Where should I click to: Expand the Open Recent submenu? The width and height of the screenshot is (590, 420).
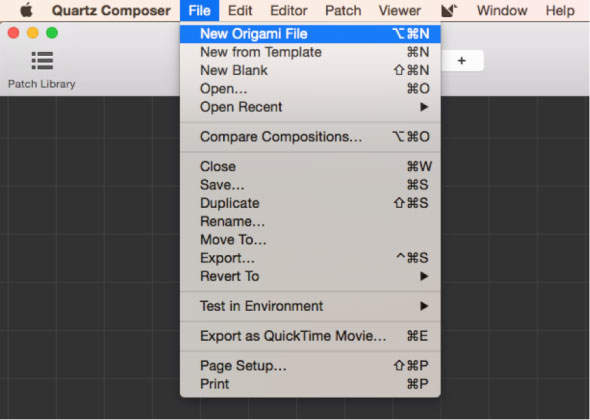pyautogui.click(x=310, y=107)
